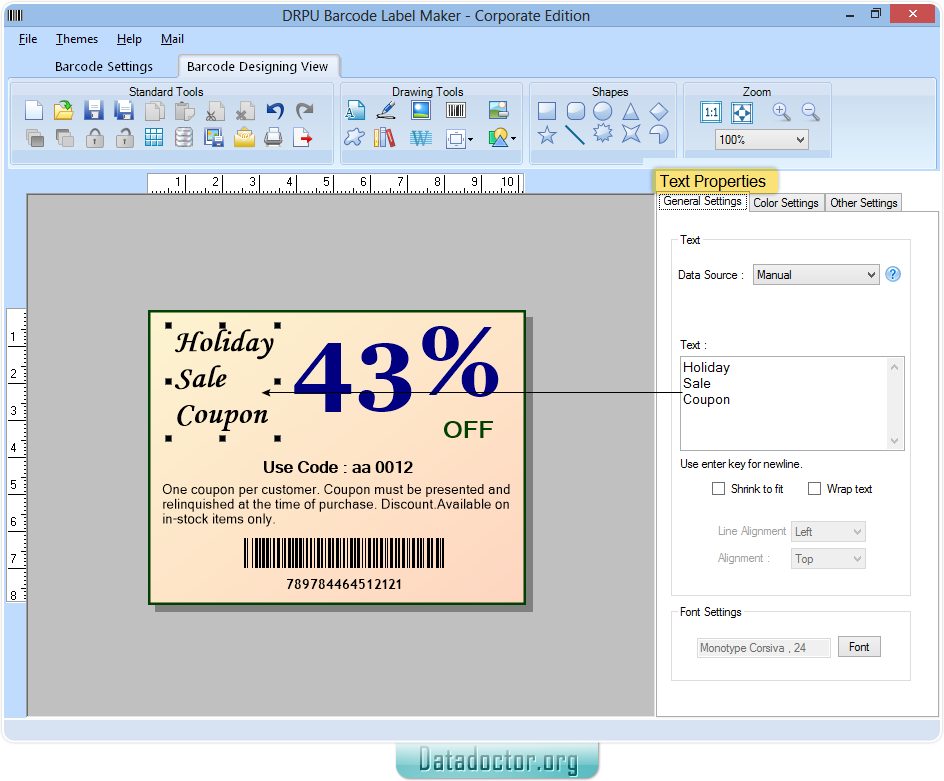944x781 pixels.
Task: Draw a triangle shape
Action: (x=630, y=111)
